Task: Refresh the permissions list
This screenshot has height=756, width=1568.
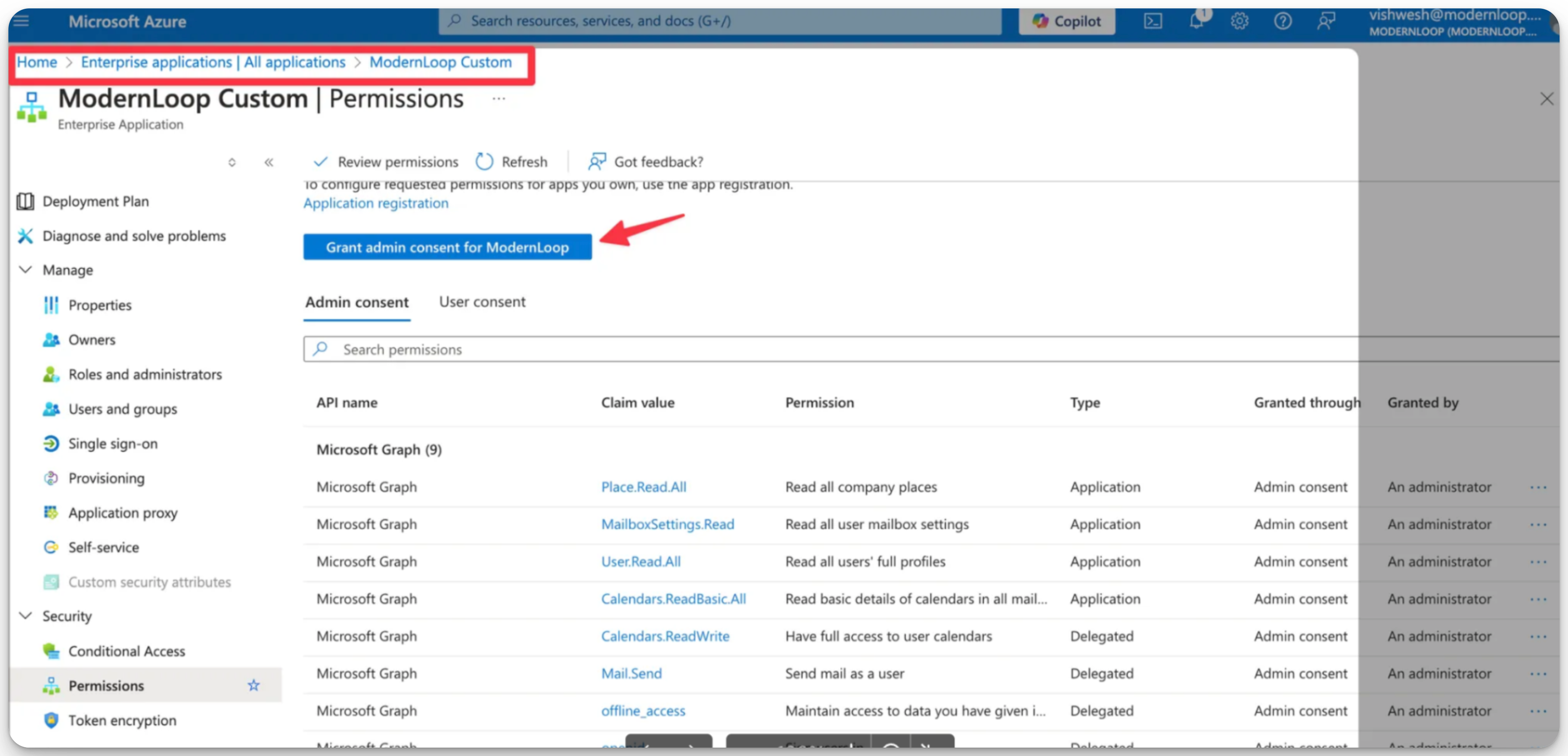Action: [x=511, y=162]
